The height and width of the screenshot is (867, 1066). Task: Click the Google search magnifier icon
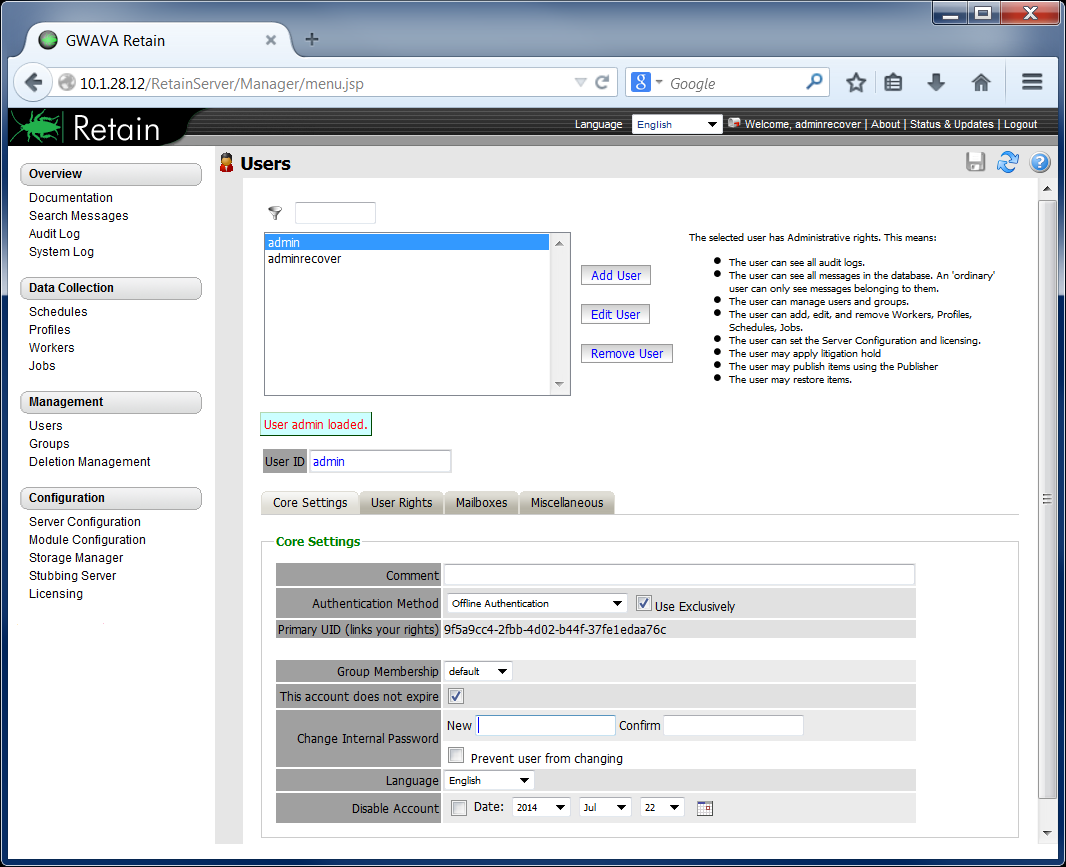pyautogui.click(x=814, y=82)
